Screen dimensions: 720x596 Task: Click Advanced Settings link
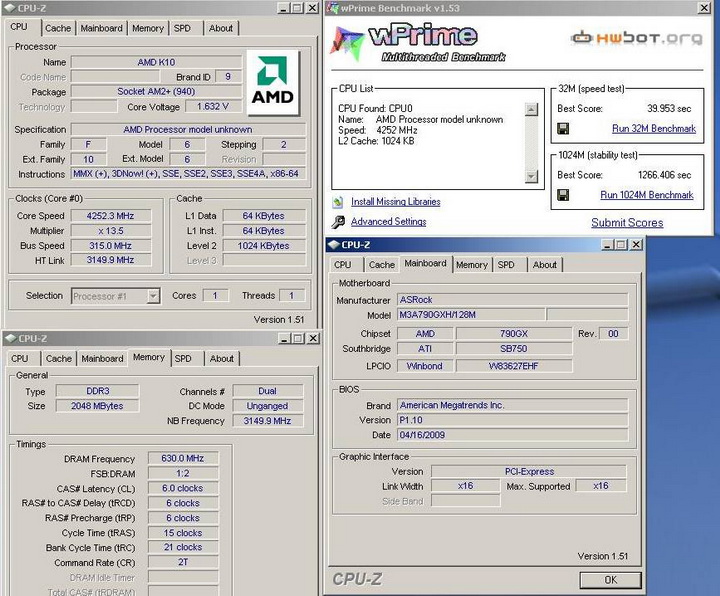[x=388, y=222]
